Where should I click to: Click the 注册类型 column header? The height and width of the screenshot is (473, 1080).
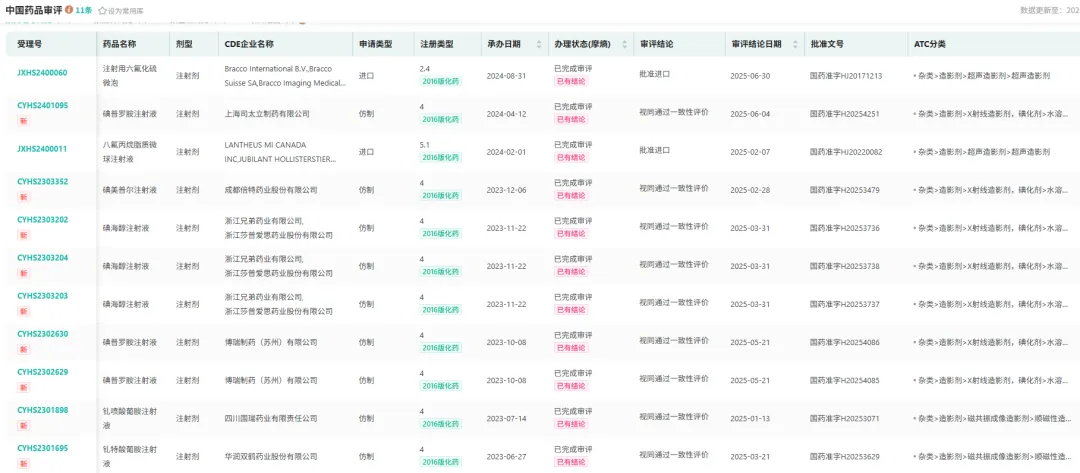point(437,44)
